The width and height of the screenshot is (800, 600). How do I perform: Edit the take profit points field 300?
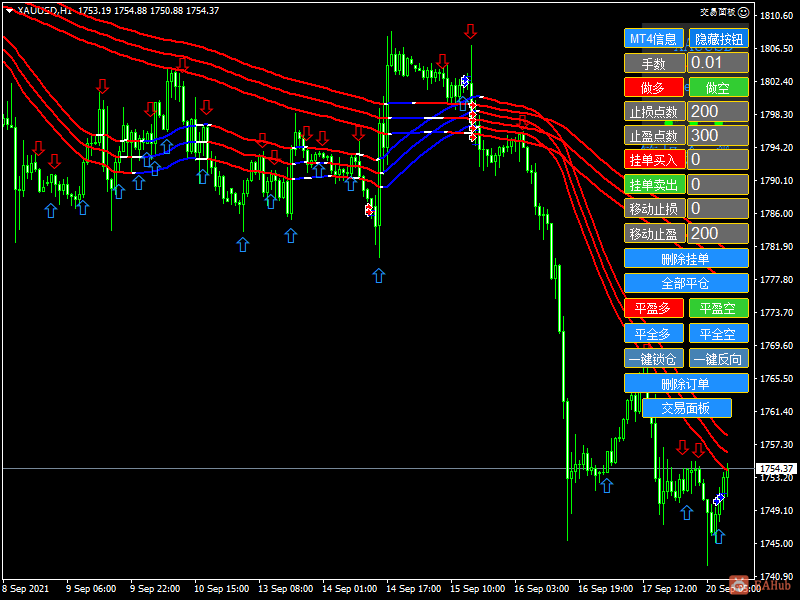718,136
